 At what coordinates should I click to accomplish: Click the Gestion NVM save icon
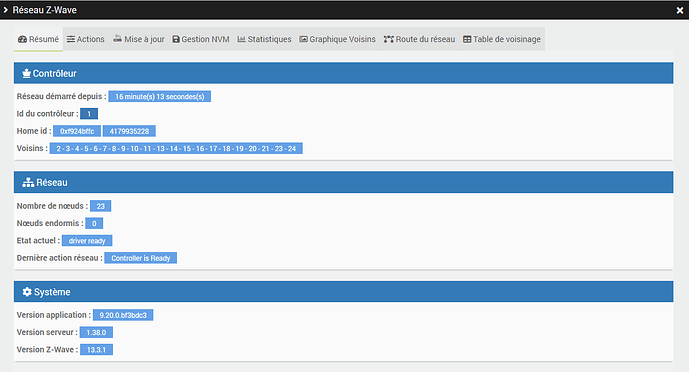[x=176, y=39]
